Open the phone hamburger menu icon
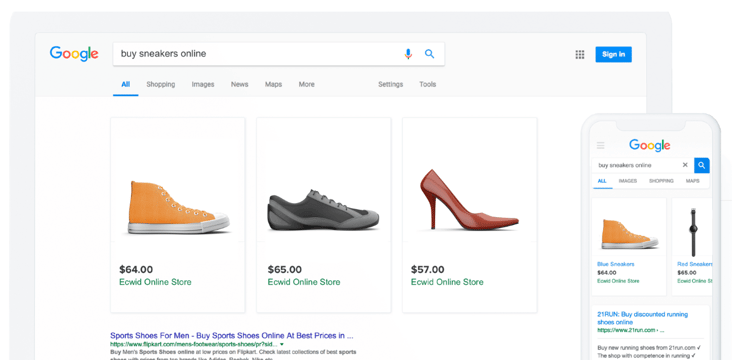The width and height of the screenshot is (732, 360). point(601,146)
